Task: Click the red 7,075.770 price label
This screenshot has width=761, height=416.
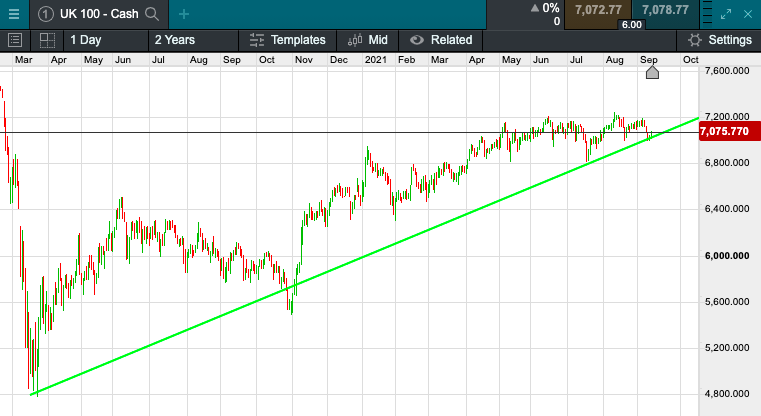Action: (724, 131)
